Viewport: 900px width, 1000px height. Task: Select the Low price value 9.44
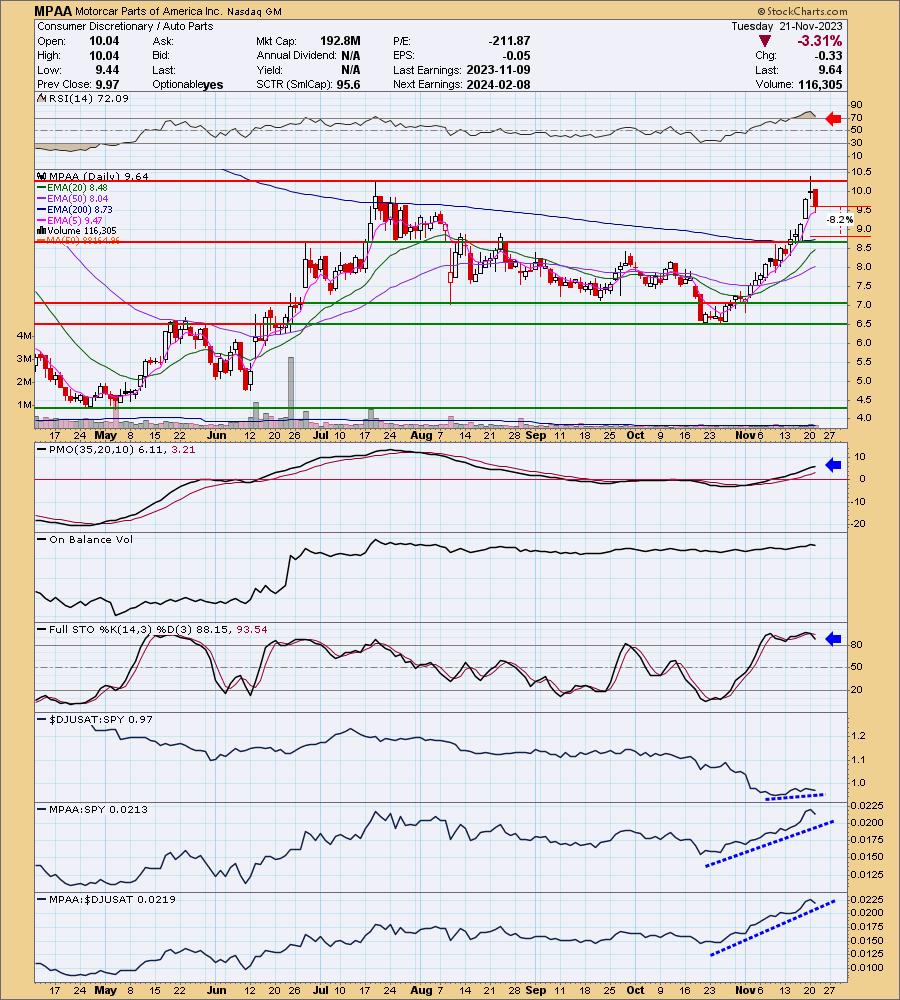107,70
